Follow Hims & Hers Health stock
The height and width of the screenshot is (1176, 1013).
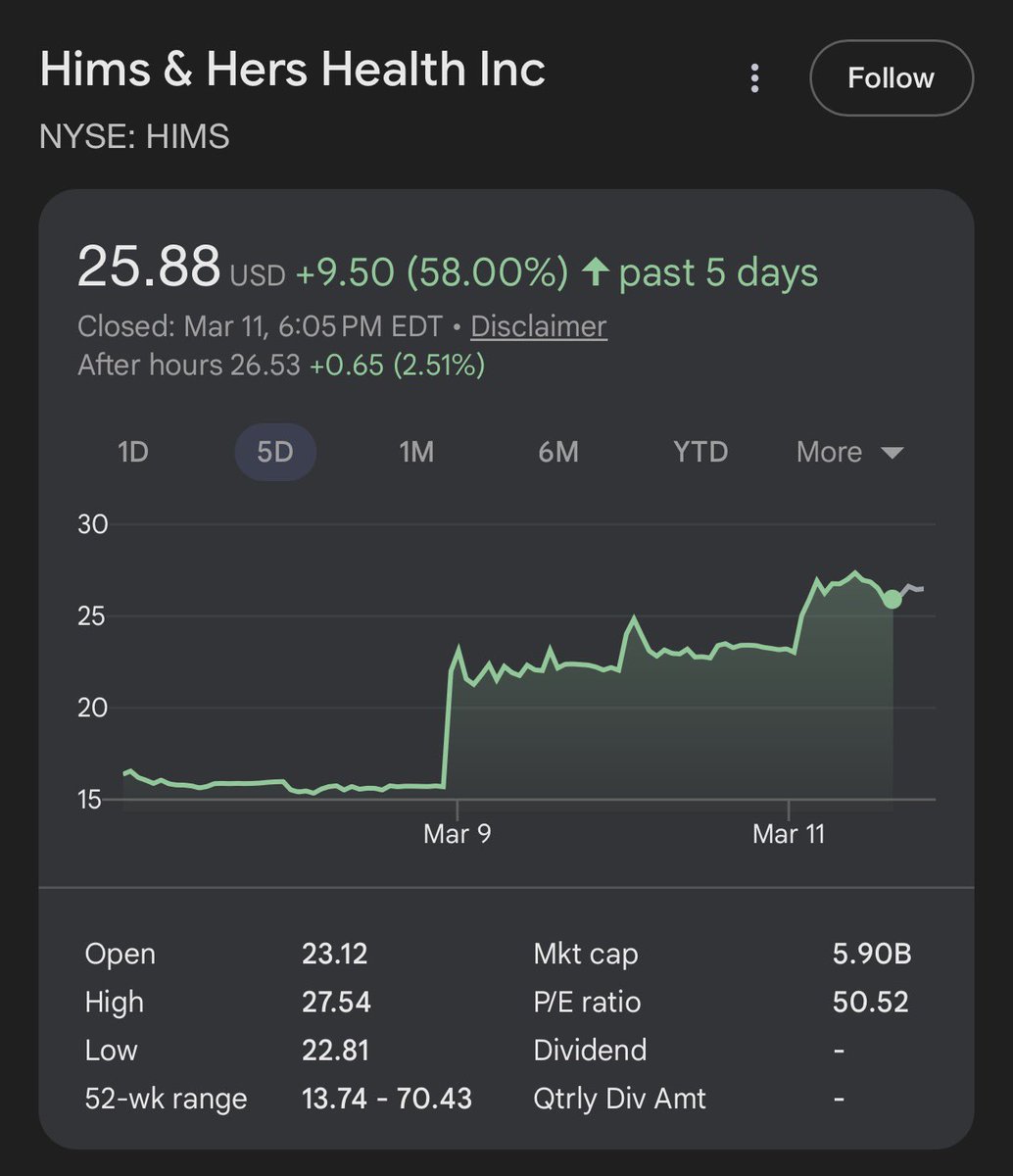[x=892, y=78]
